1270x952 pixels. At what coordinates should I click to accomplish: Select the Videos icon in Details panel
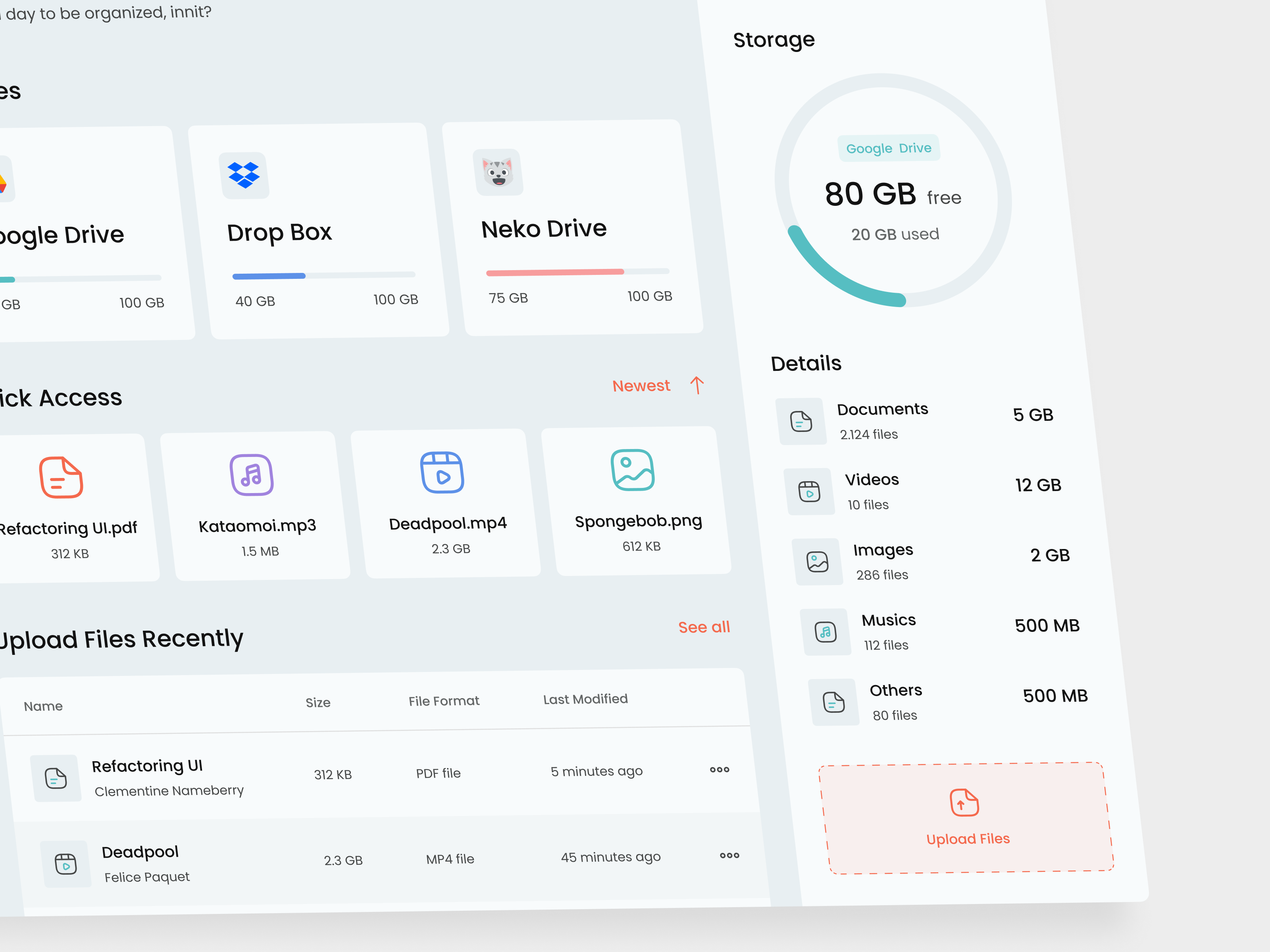(x=810, y=492)
